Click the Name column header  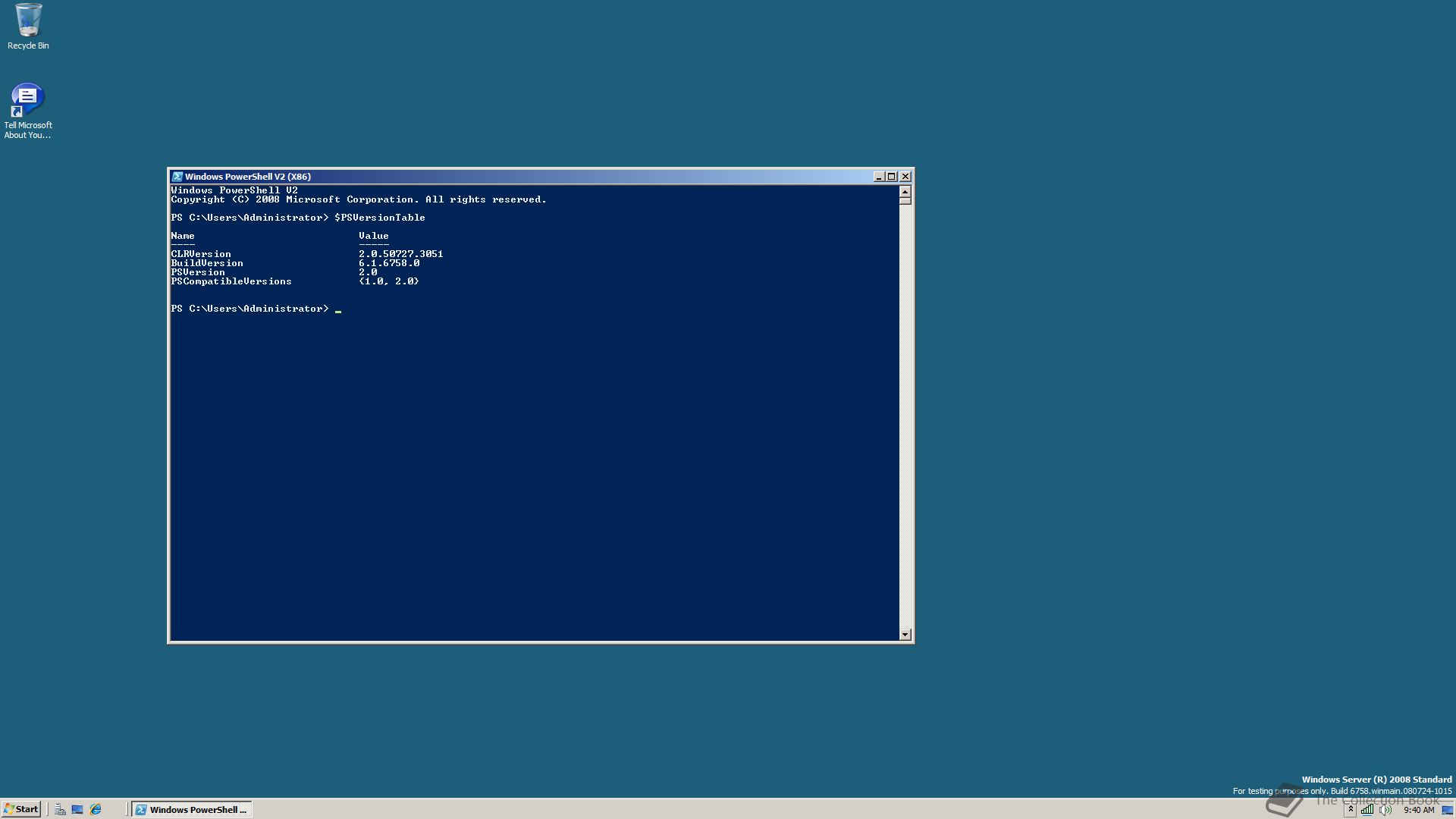(x=183, y=236)
